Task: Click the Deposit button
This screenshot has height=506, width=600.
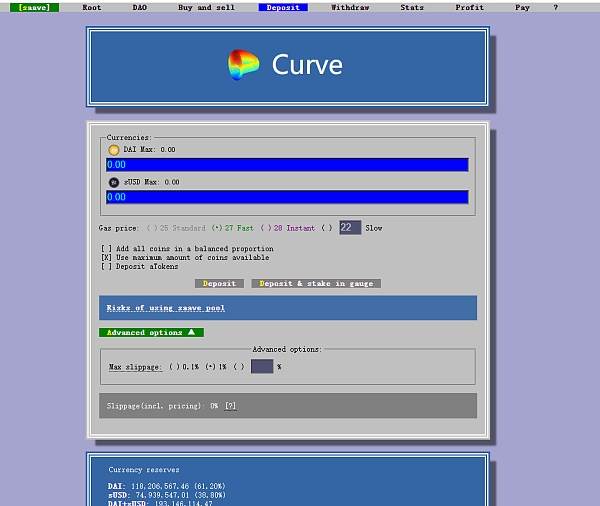Action: (x=219, y=284)
